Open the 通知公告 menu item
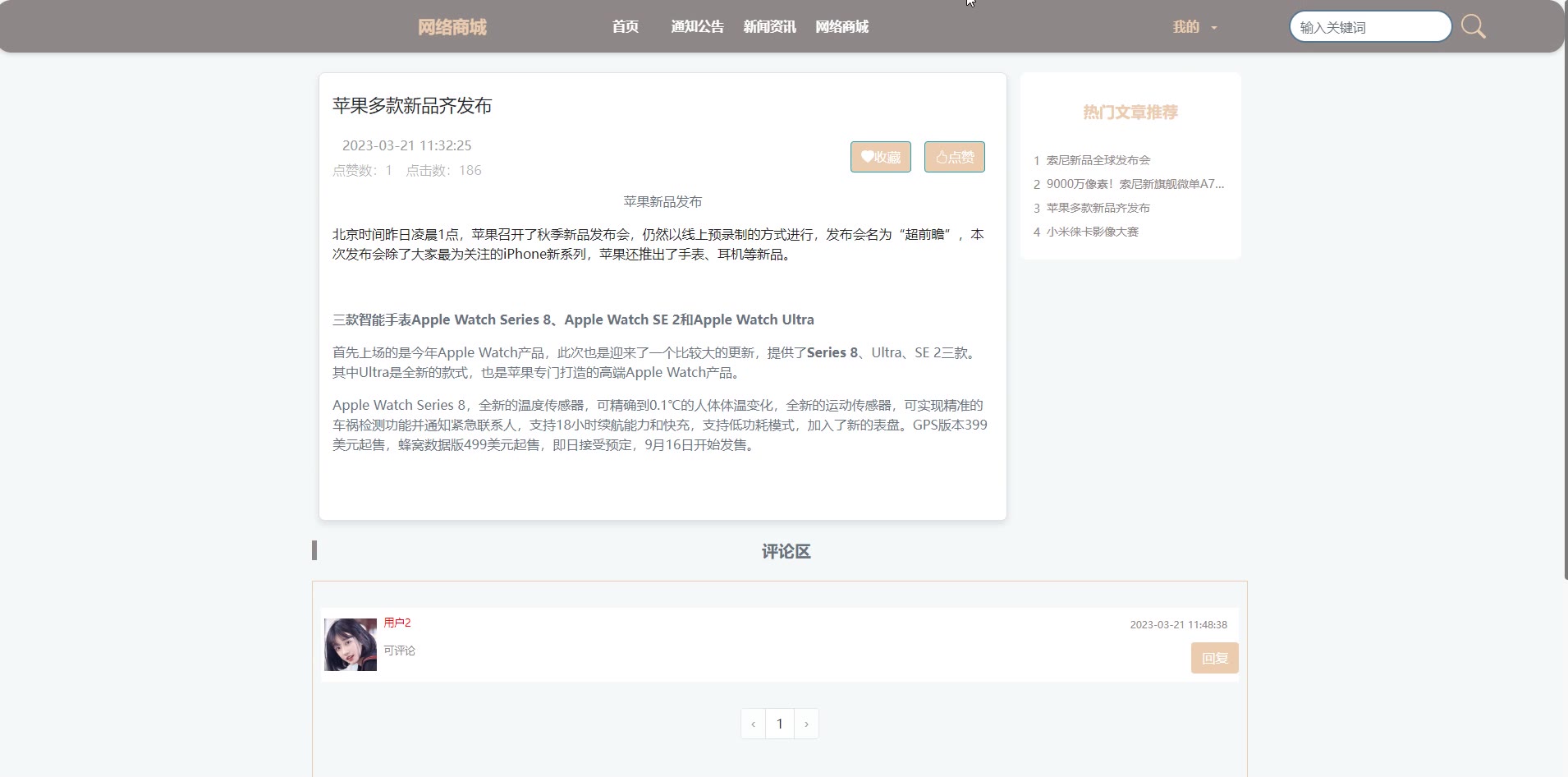The height and width of the screenshot is (777, 1568). 697,27
